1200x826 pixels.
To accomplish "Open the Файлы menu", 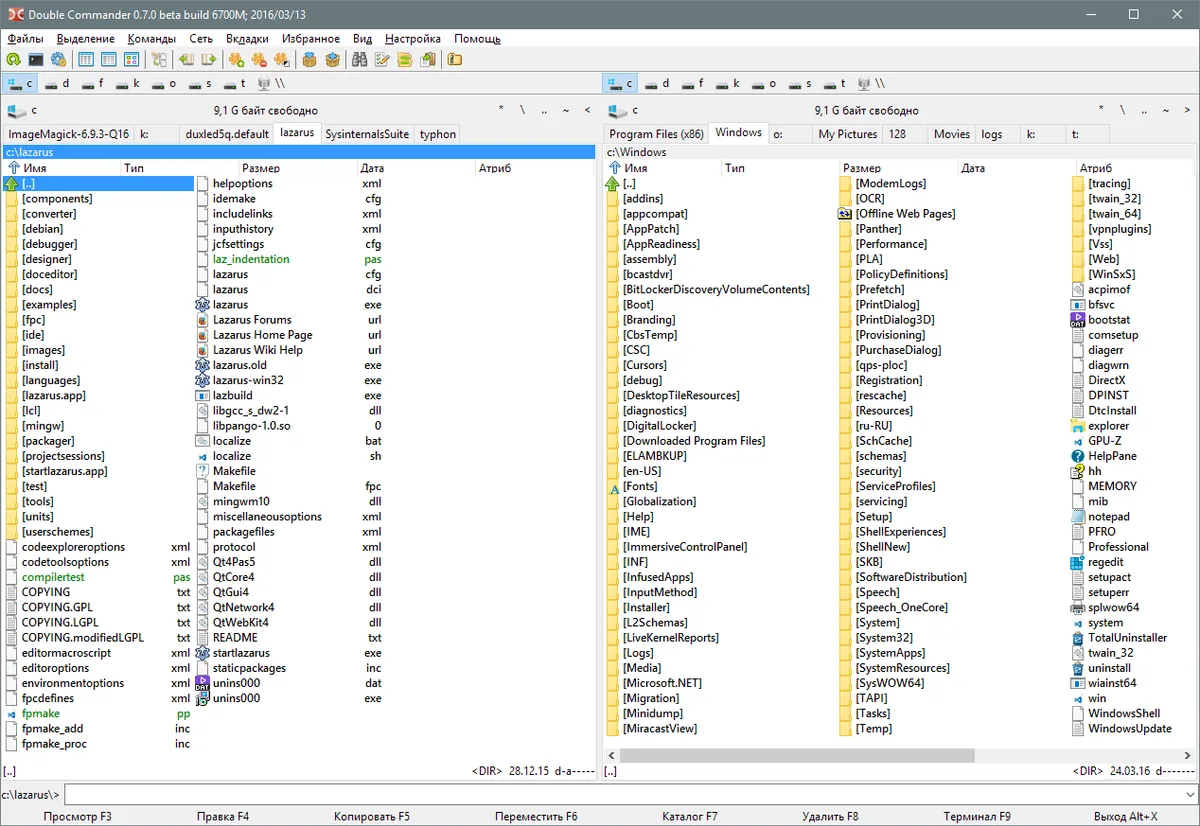I will 25,39.
